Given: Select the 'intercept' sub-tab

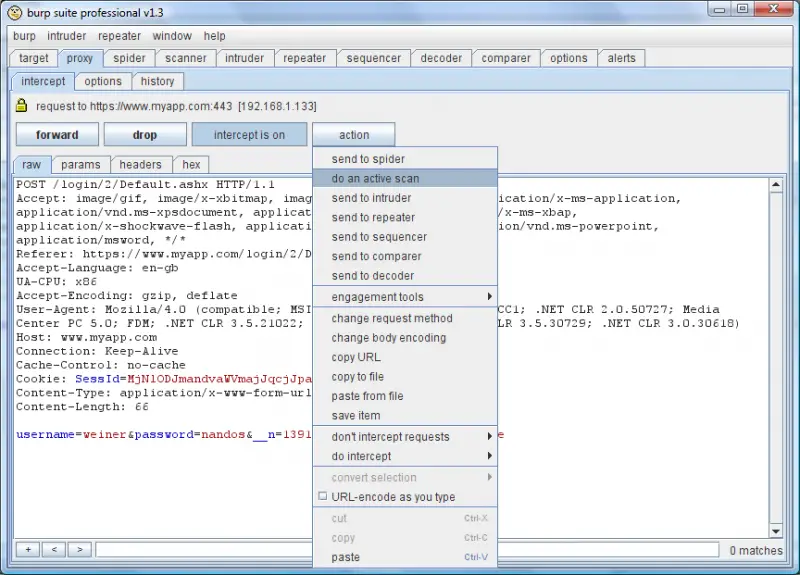Looking at the screenshot, I should [x=43, y=81].
